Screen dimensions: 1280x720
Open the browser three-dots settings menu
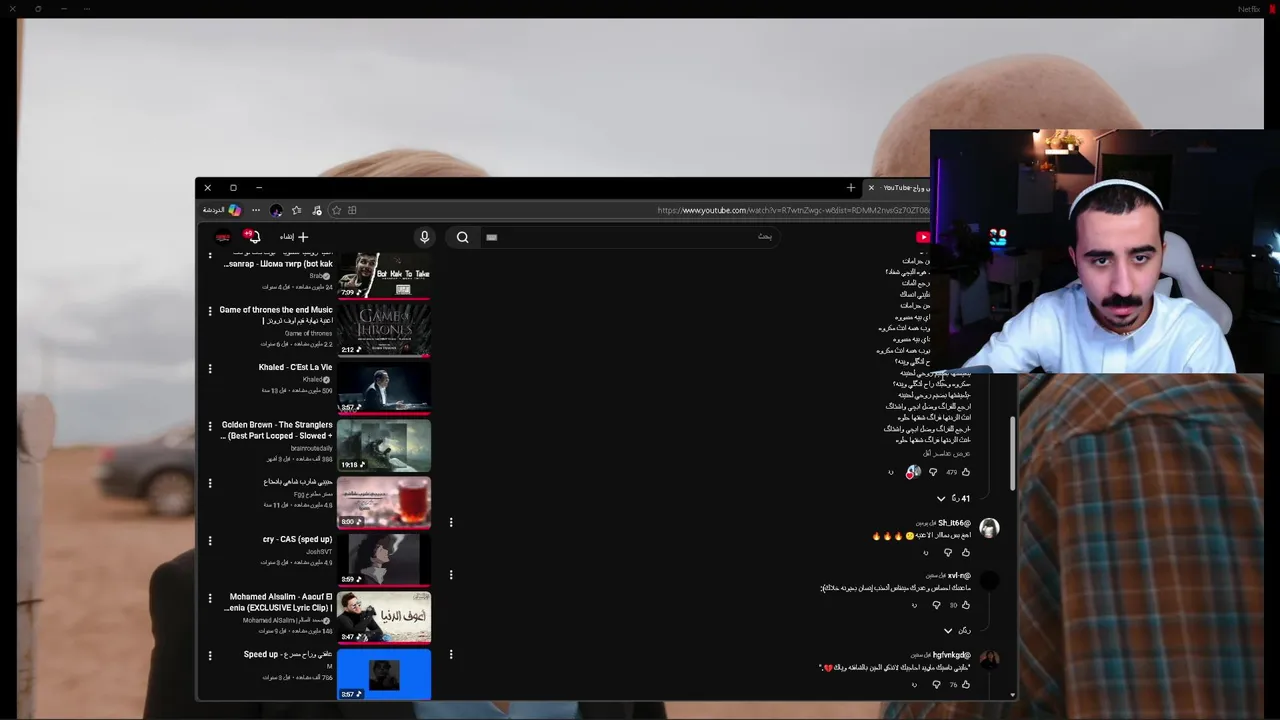point(256,210)
